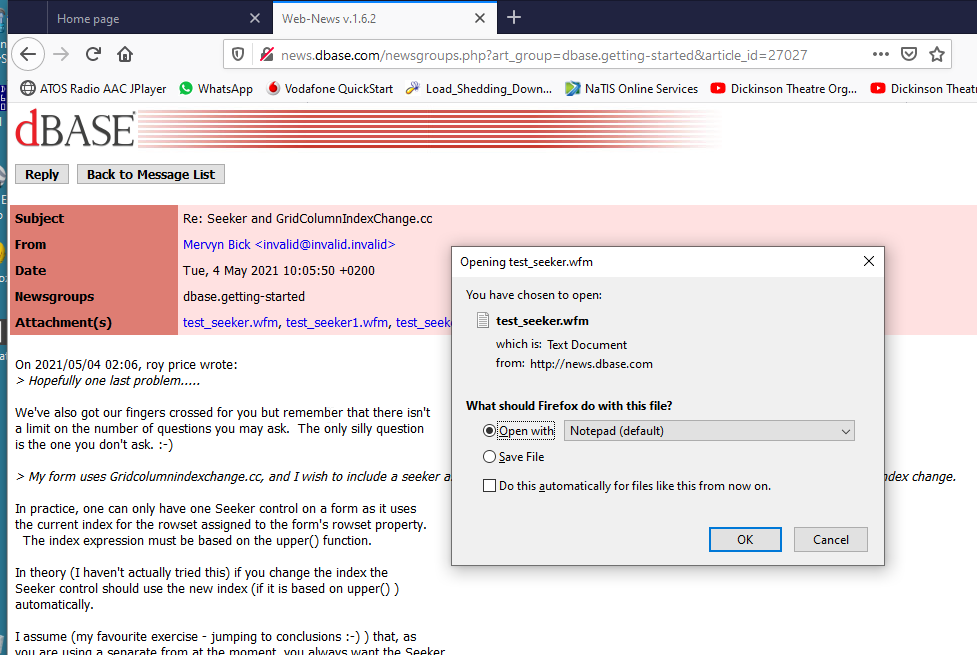Select the 'Save File' radio option
This screenshot has width=977, height=655.
(x=489, y=457)
